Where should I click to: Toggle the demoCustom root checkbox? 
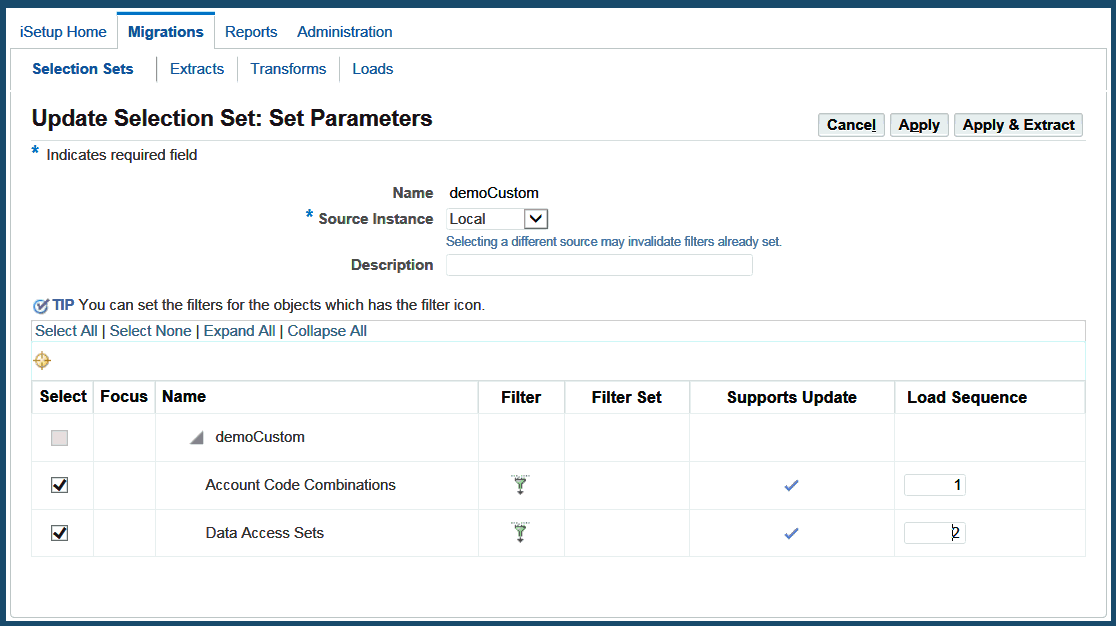point(60,437)
